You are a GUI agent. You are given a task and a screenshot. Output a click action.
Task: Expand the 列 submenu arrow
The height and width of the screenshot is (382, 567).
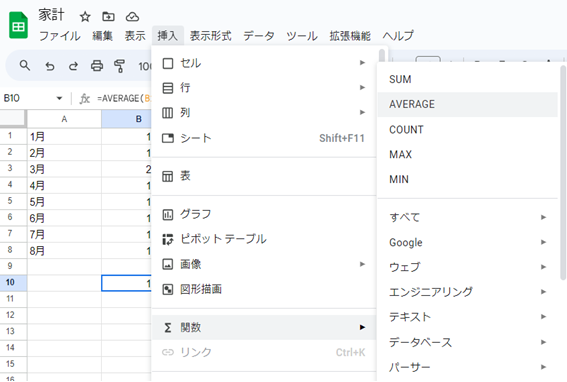click(x=362, y=113)
